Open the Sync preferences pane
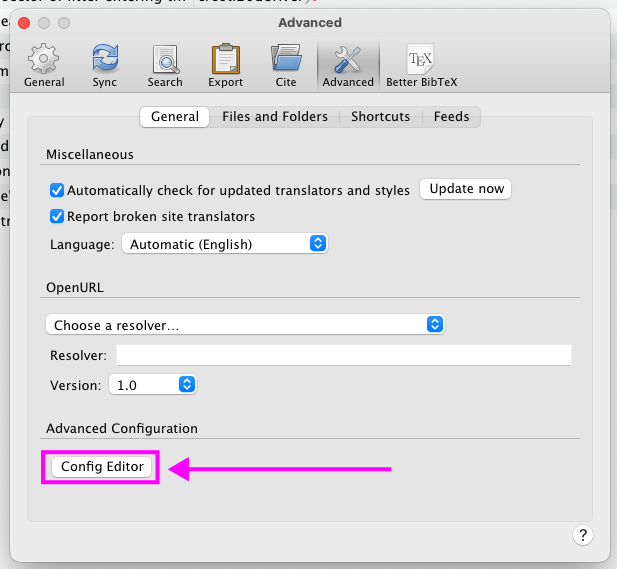Image resolution: width=617 pixels, height=569 pixels. (105, 66)
